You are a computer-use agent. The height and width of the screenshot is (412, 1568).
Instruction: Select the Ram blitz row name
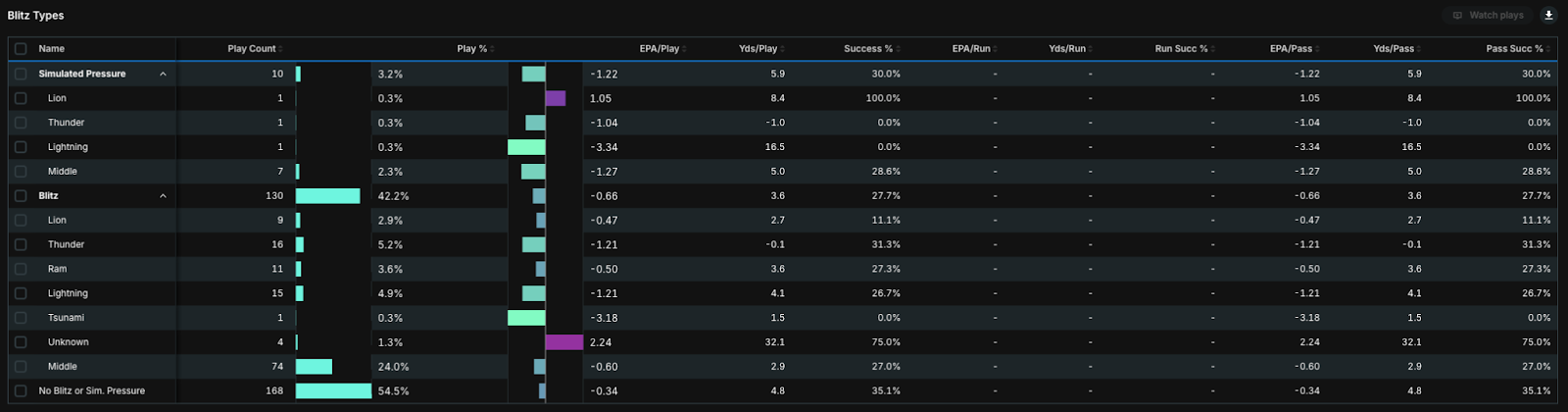(58, 269)
